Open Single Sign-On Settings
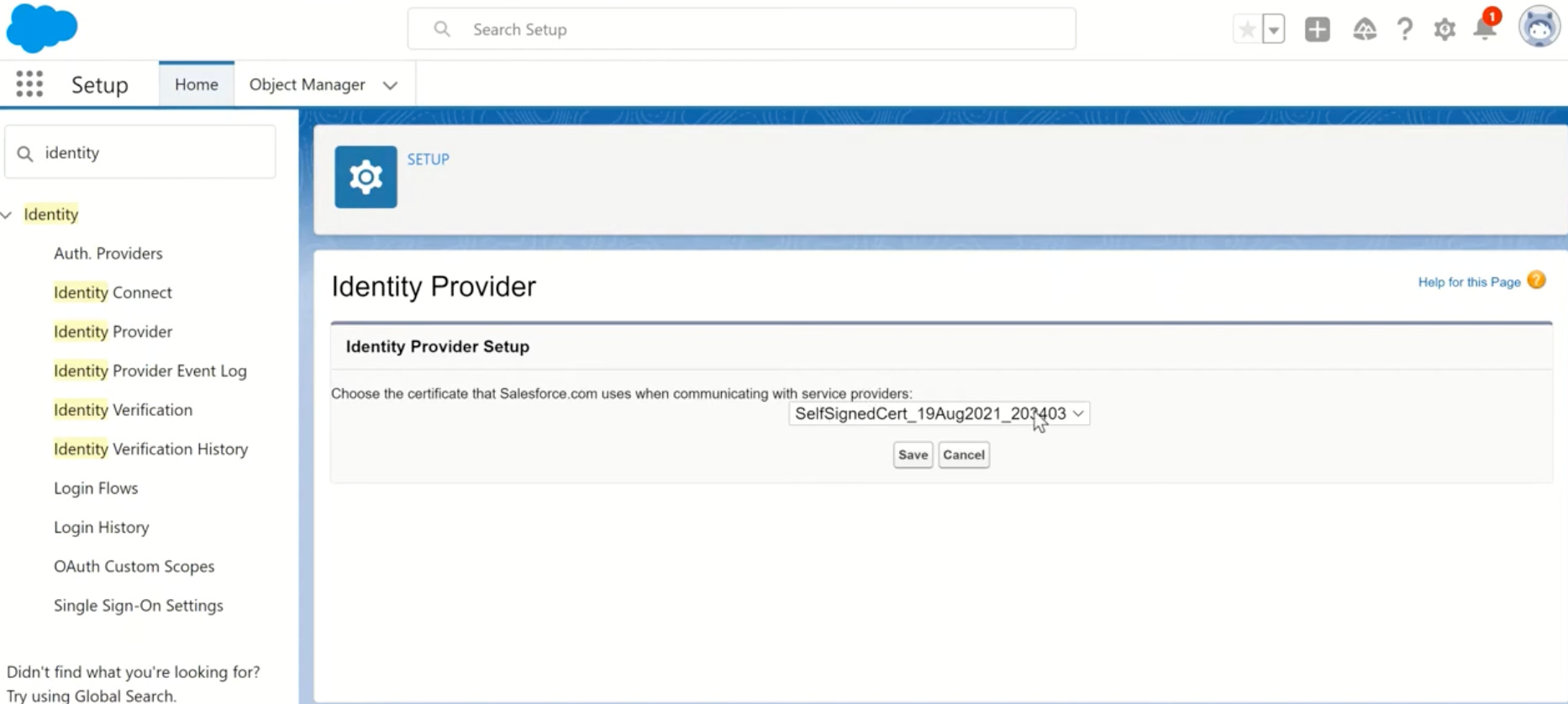1568x704 pixels. click(139, 605)
